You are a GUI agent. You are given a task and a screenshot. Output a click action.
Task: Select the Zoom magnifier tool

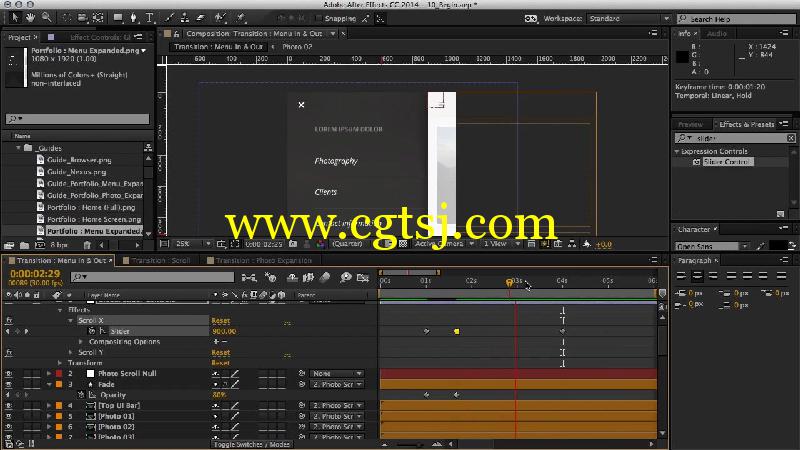click(46, 18)
